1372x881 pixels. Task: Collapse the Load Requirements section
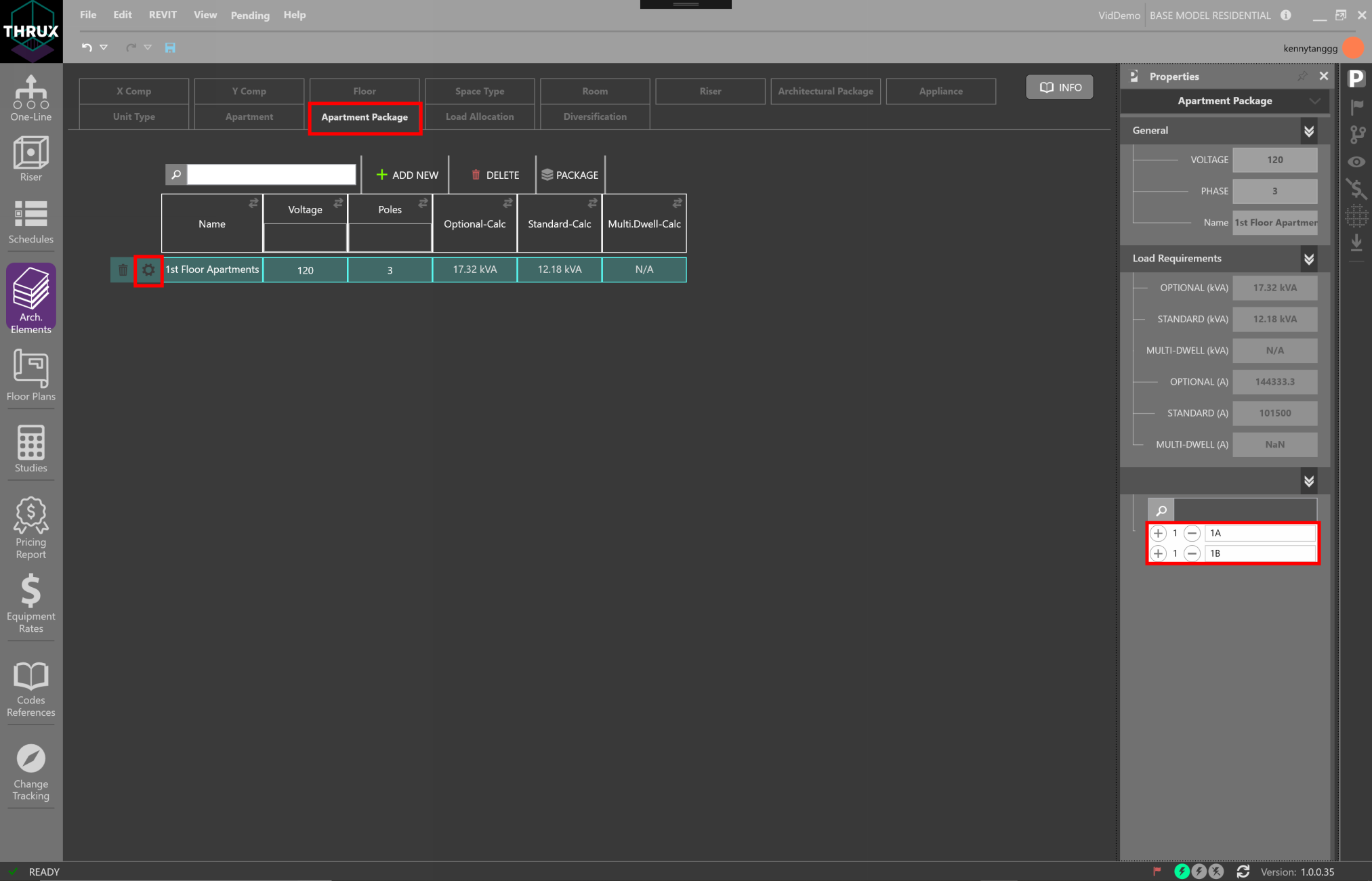(1309, 259)
